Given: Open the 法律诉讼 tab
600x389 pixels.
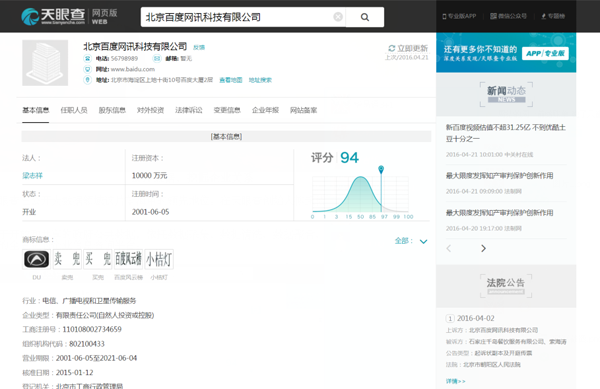Looking at the screenshot, I should pyautogui.click(x=189, y=110).
